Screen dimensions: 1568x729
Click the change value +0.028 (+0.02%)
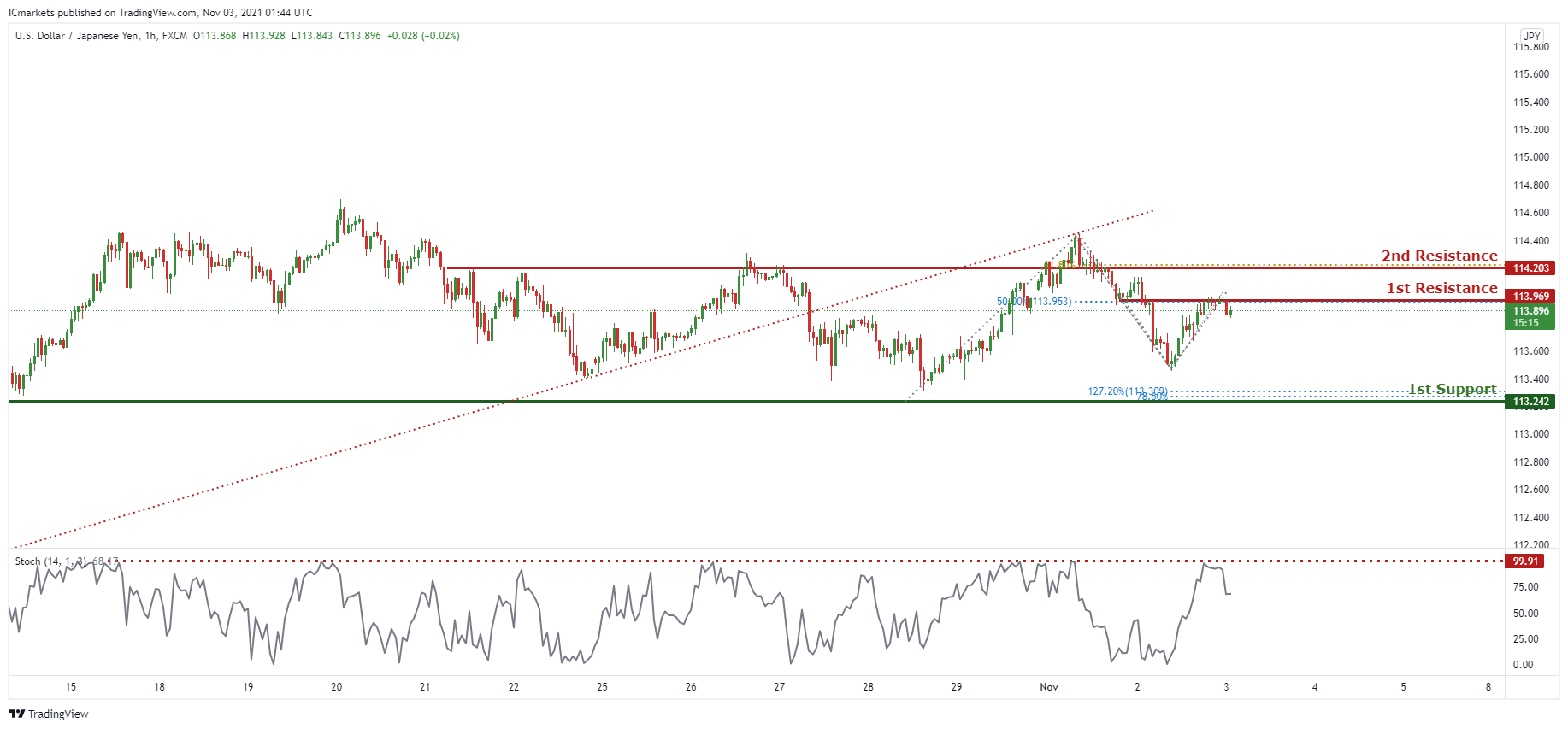pyautogui.click(x=423, y=36)
